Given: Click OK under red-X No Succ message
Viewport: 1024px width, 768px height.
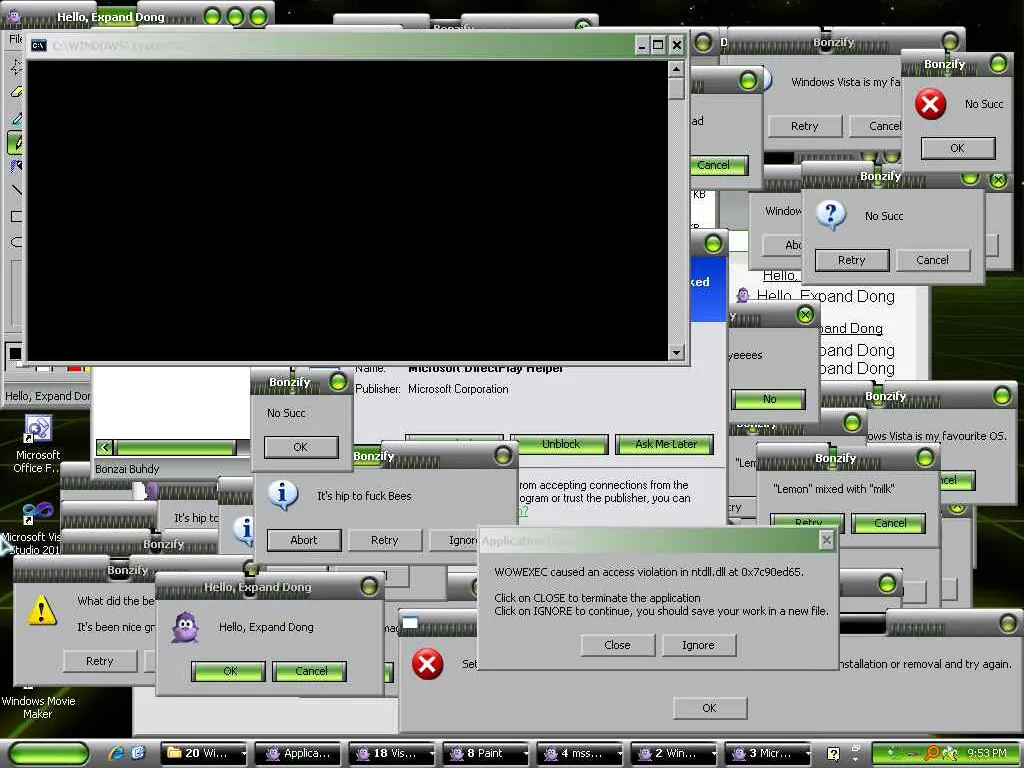Looking at the screenshot, I should [958, 148].
